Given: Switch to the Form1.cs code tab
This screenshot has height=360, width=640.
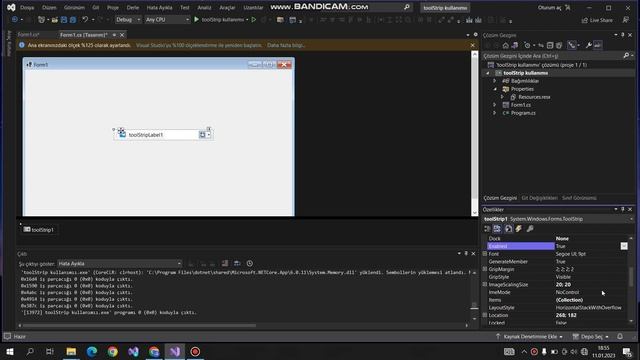Looking at the screenshot, I should [29, 35].
